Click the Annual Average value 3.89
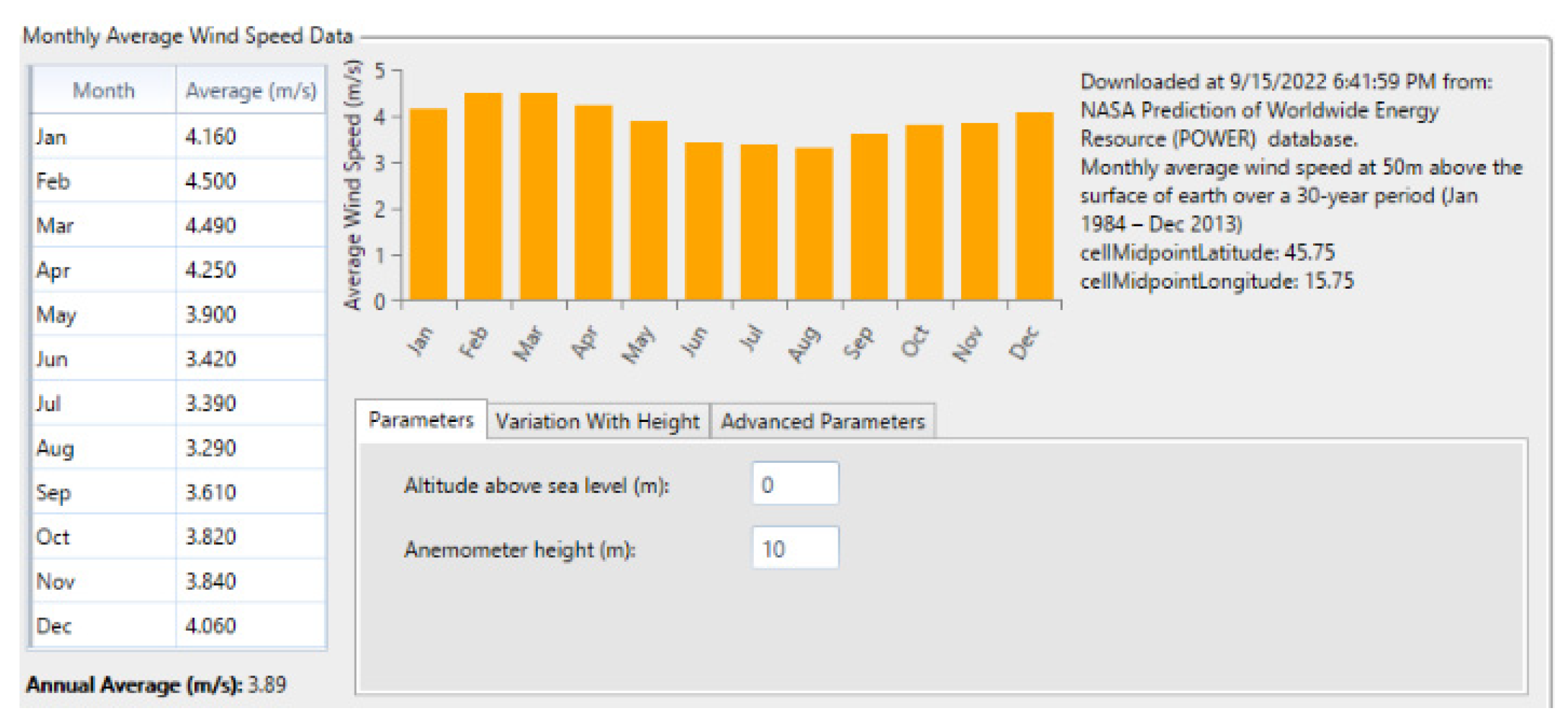This screenshot has height=723, width=1568. click(x=267, y=685)
